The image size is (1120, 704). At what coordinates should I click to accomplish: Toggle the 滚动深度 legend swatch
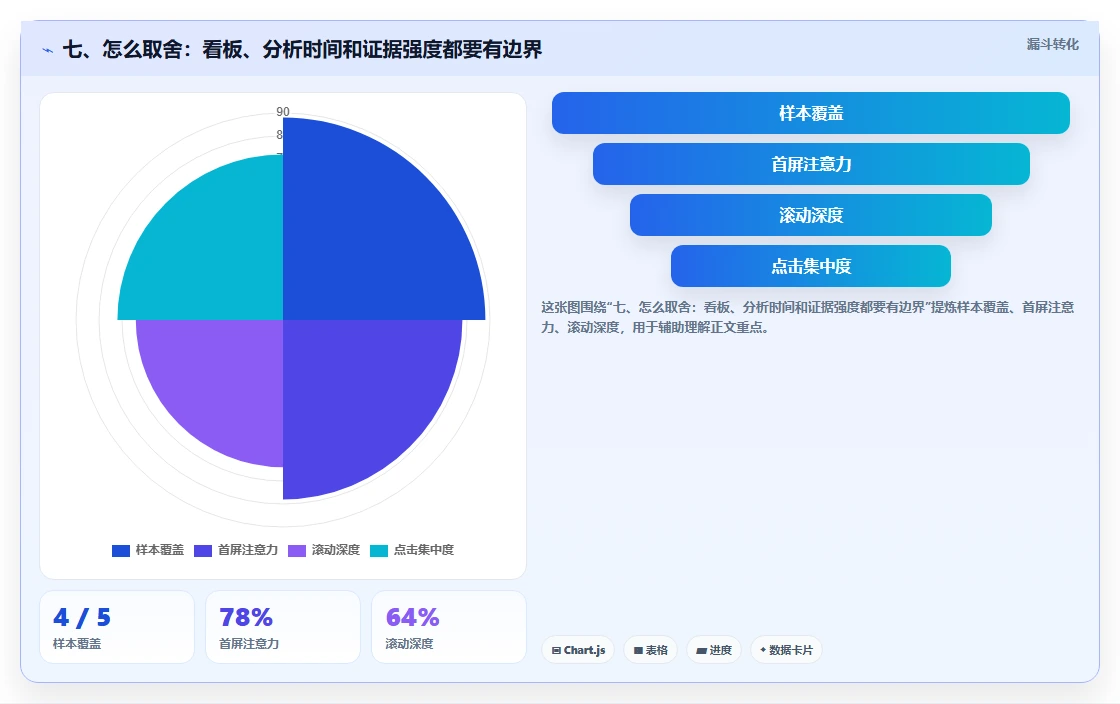[x=296, y=550]
